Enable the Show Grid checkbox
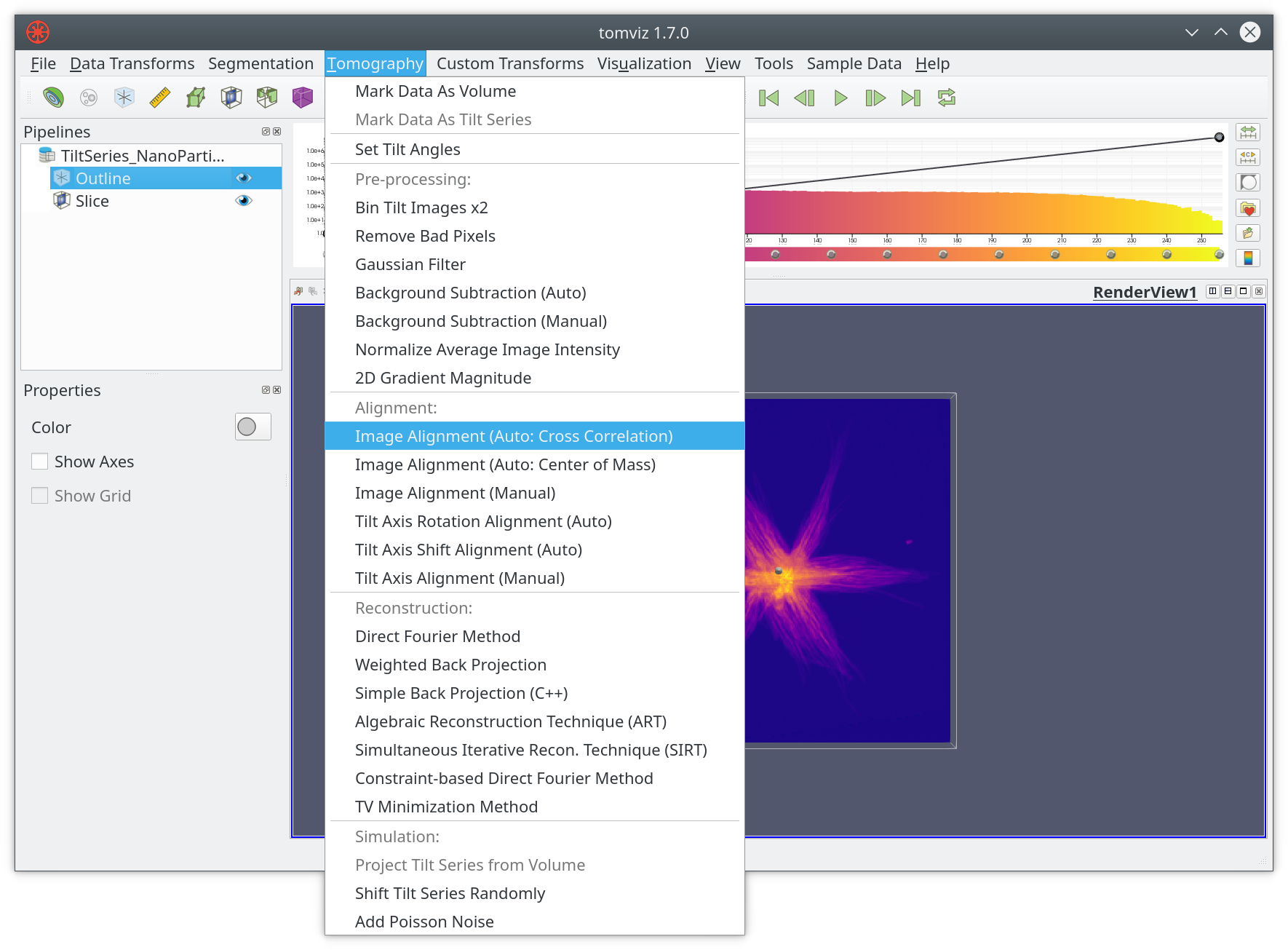 [x=39, y=496]
